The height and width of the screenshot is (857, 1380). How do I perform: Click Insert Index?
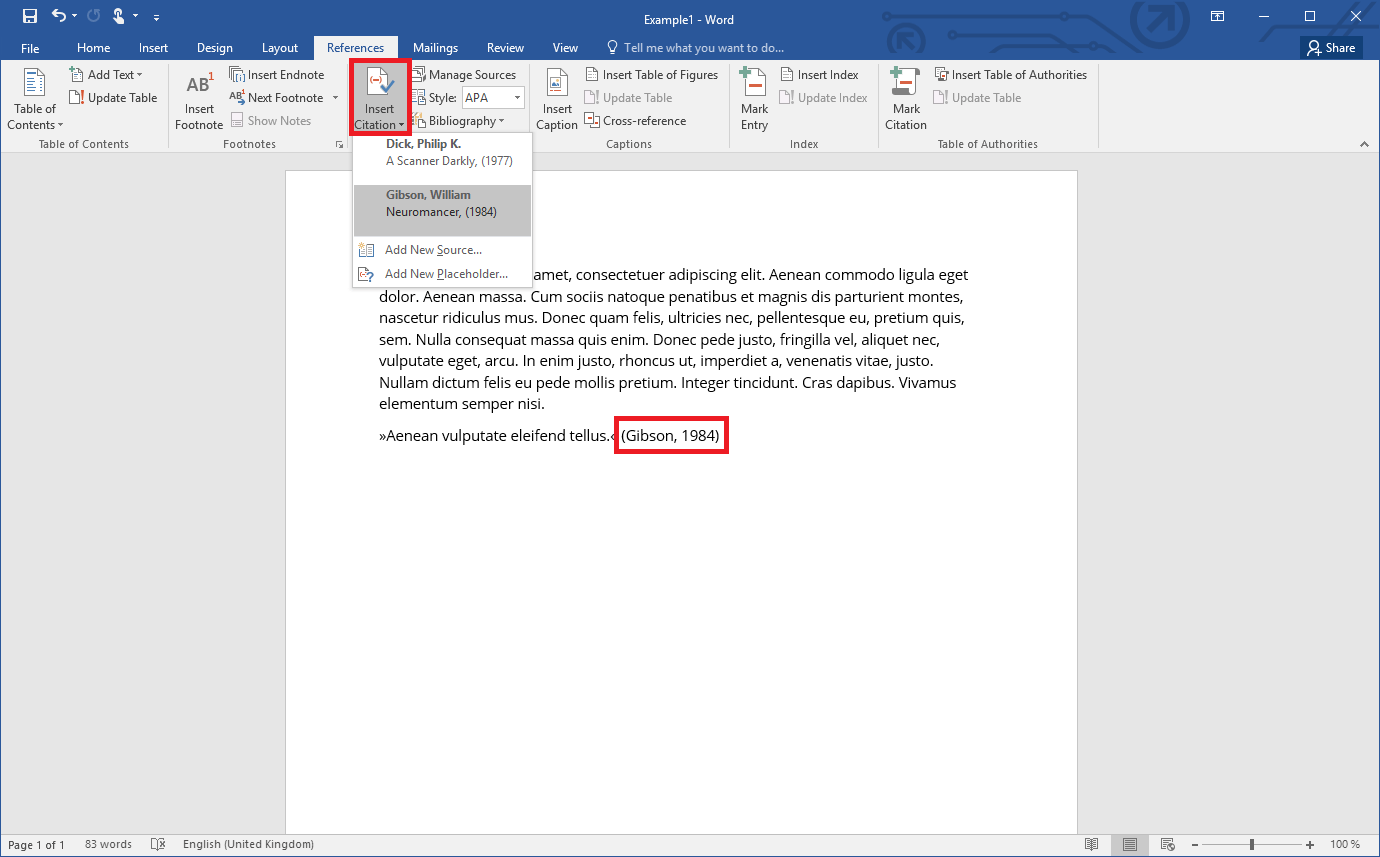819,75
